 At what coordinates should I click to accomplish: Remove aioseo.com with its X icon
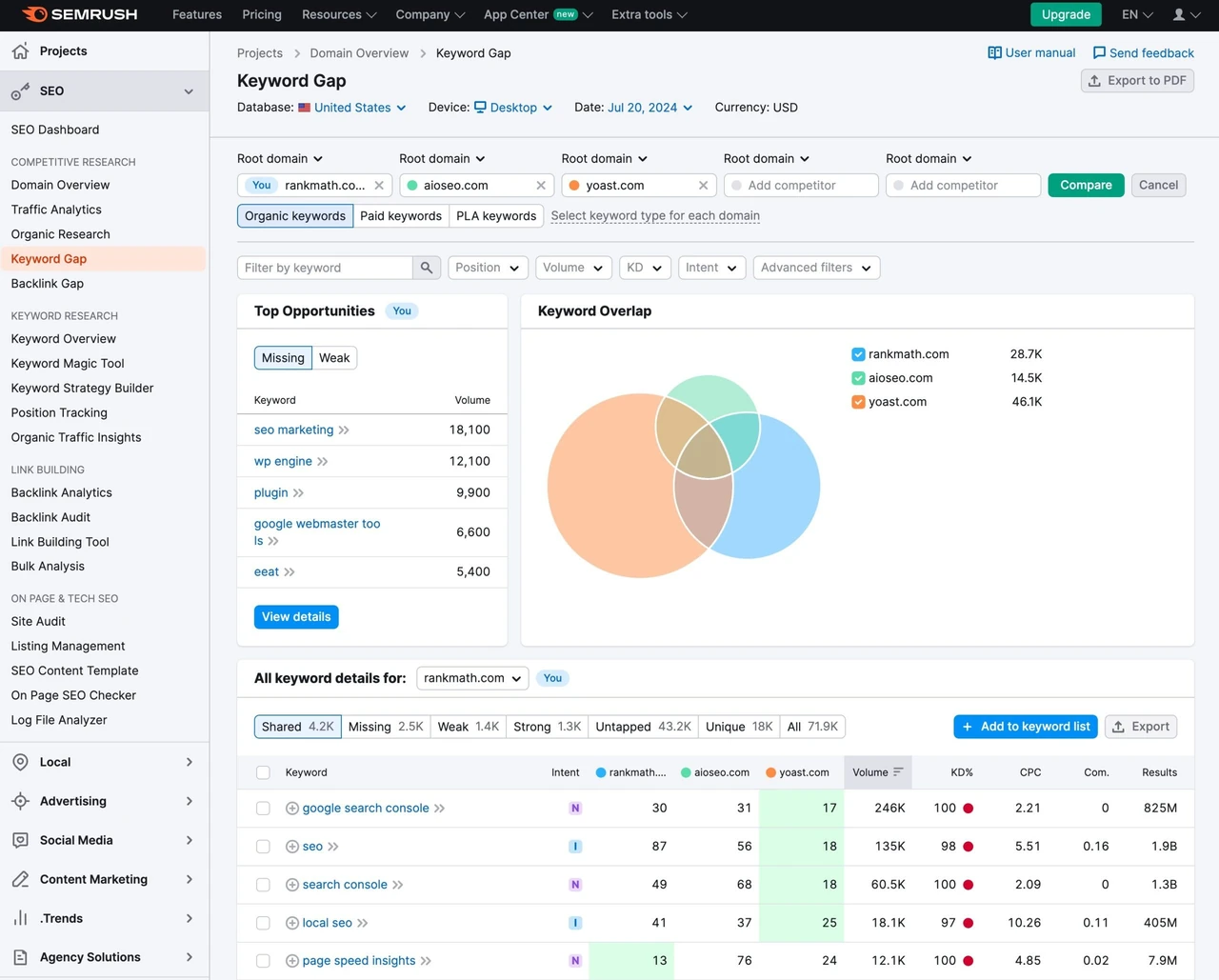pyautogui.click(x=541, y=186)
